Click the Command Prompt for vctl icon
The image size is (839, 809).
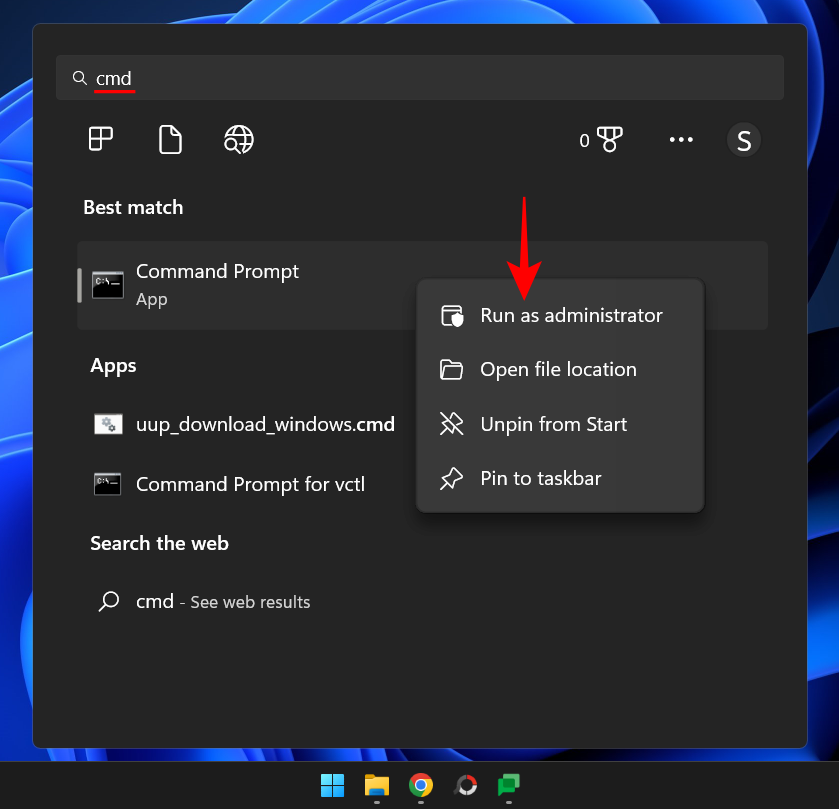click(x=108, y=484)
